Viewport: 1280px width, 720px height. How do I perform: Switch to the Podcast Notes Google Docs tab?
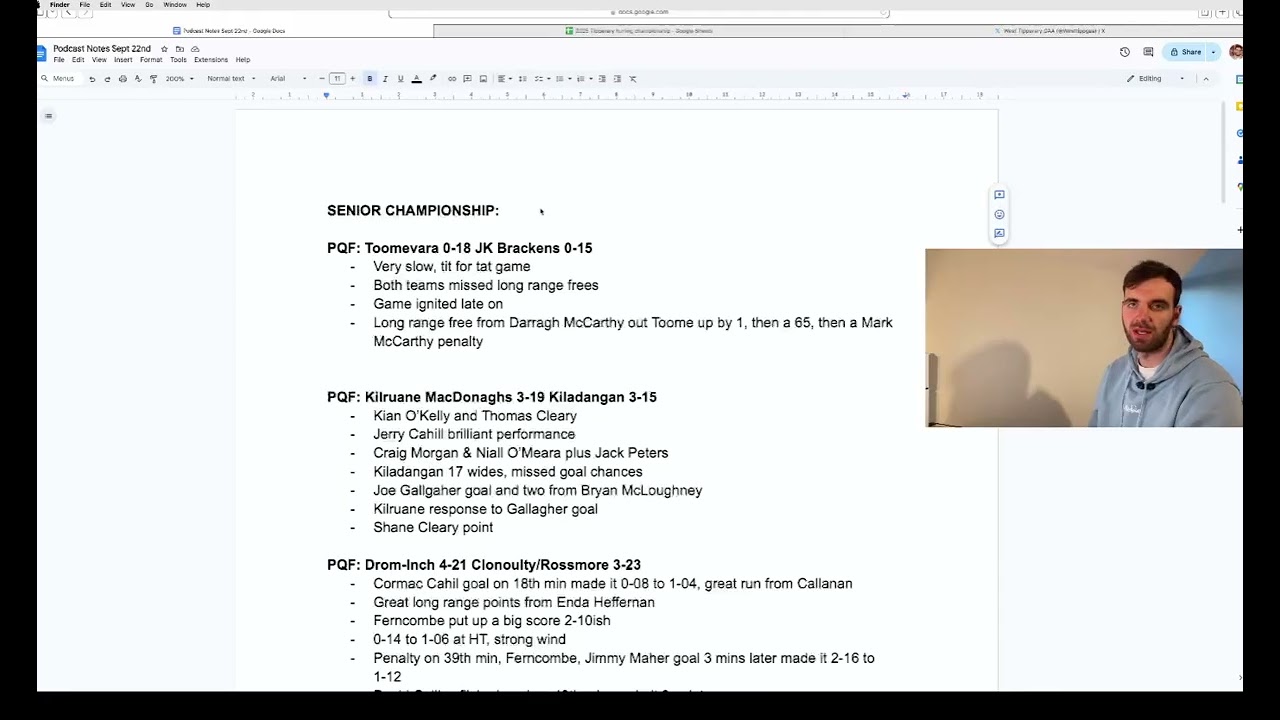[235, 31]
